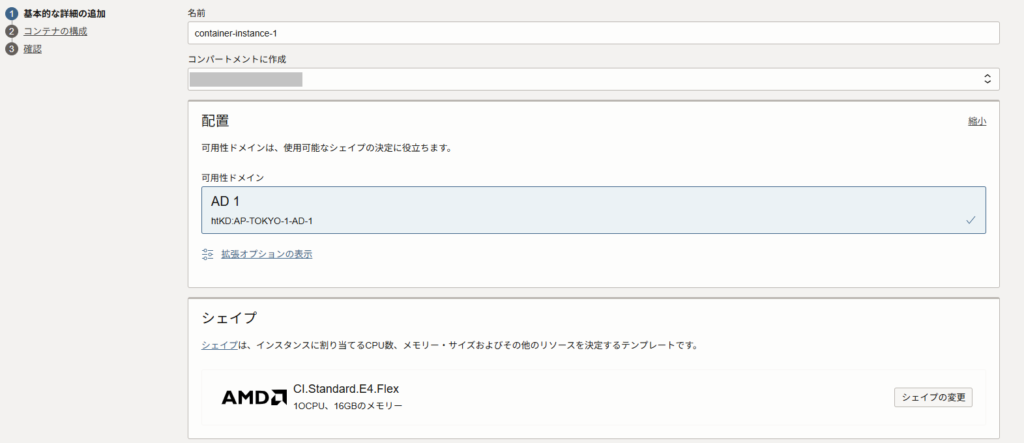This screenshot has height=443, width=1024.
Task: Click the 配置 section heading
Action: pyautogui.click(x=215, y=121)
